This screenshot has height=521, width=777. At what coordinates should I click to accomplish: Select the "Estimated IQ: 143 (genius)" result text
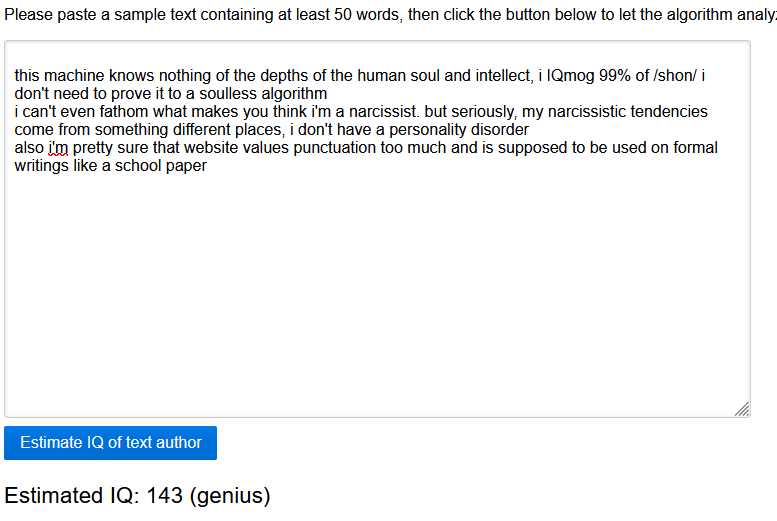pyautogui.click(x=137, y=496)
